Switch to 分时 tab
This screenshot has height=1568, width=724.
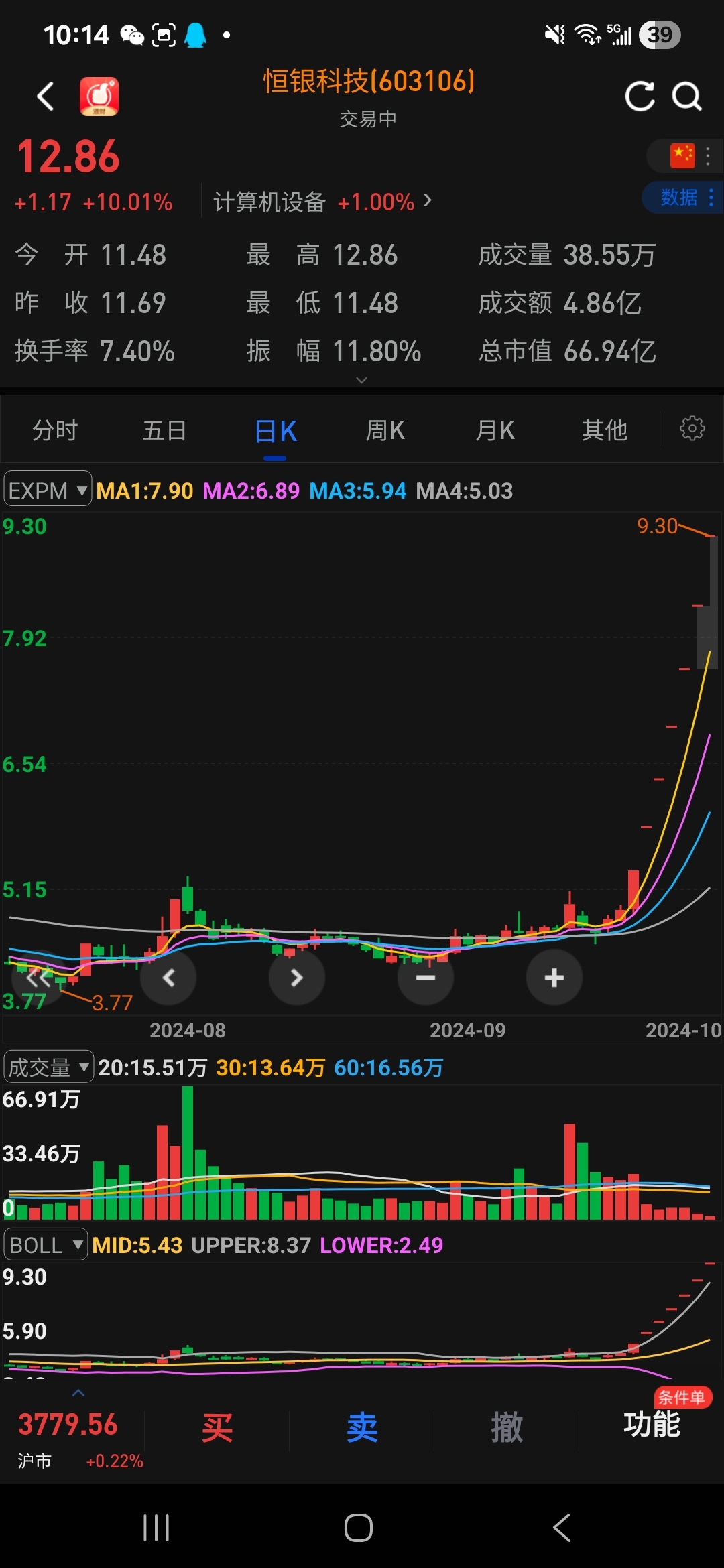tap(55, 430)
